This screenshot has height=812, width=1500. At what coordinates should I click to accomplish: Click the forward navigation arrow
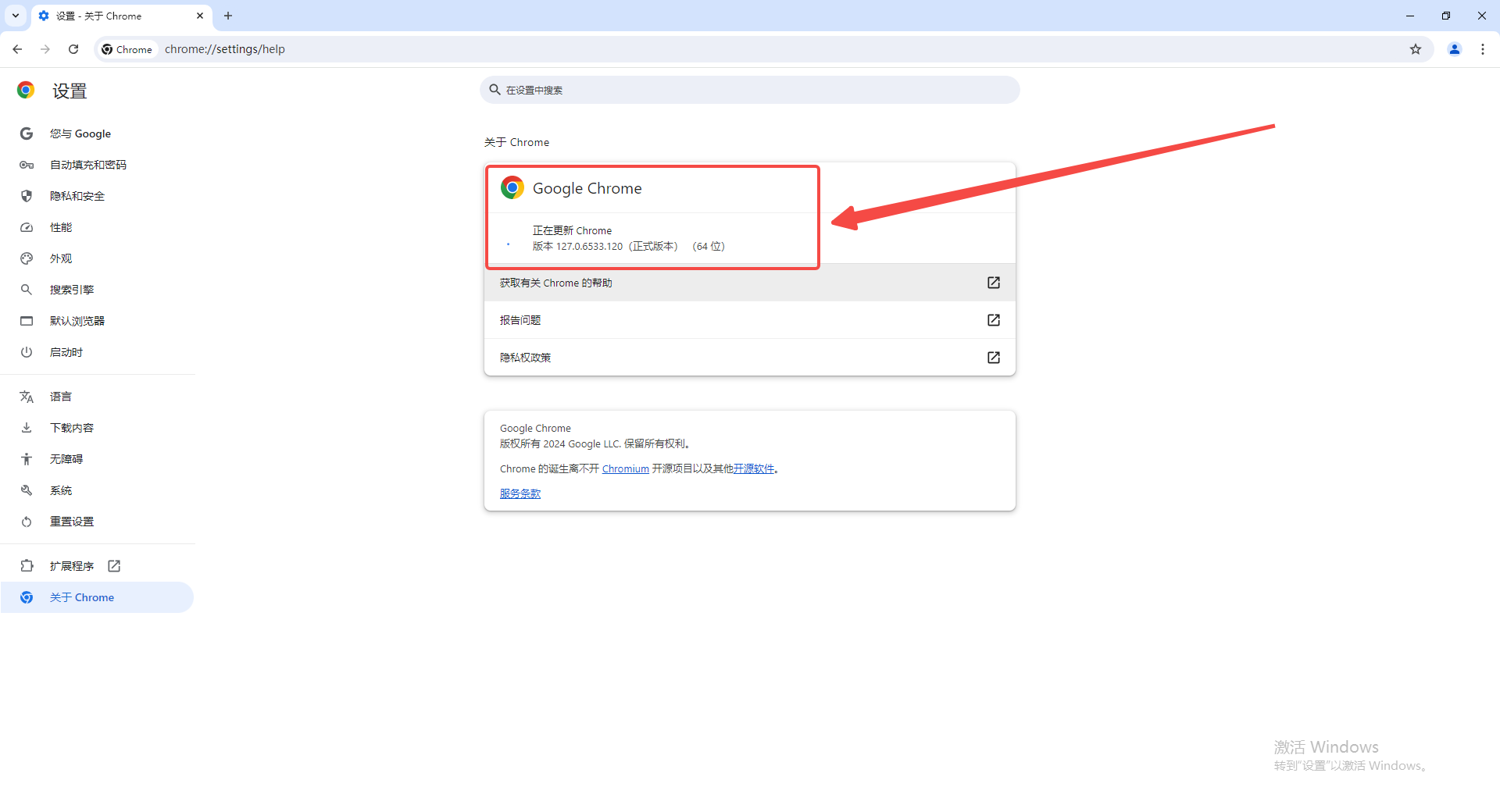click(45, 49)
